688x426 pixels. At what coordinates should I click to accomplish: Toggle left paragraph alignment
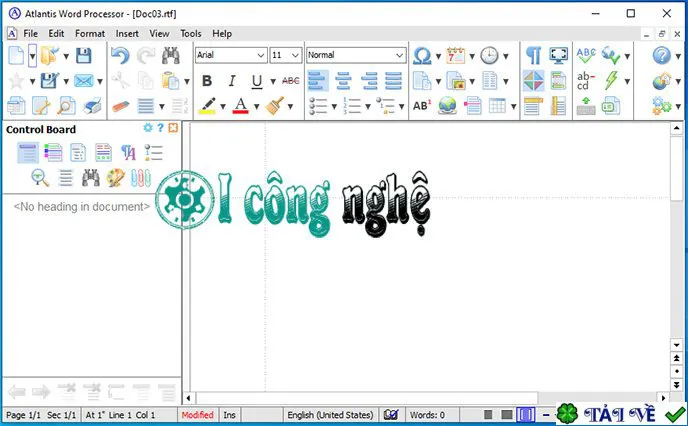(x=318, y=81)
